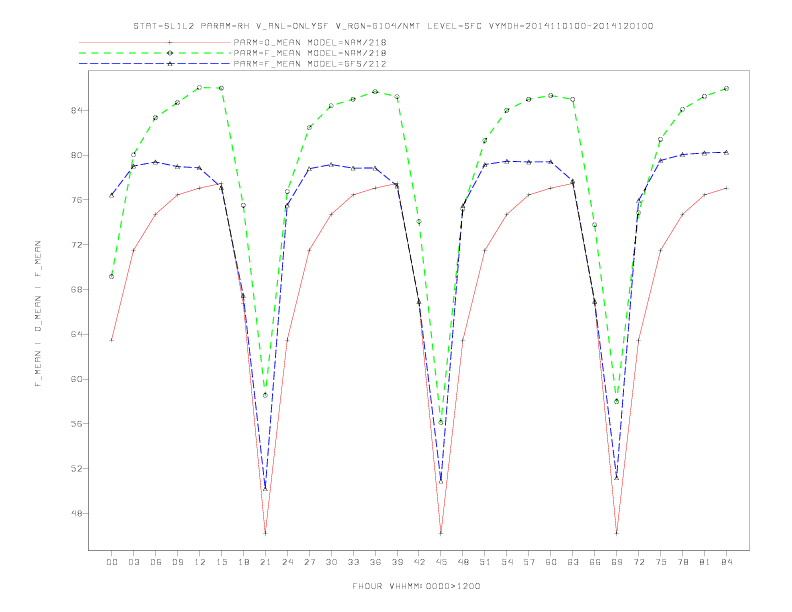
Task: Click green circle marker at hour 60 peak
Action: tap(551, 95)
